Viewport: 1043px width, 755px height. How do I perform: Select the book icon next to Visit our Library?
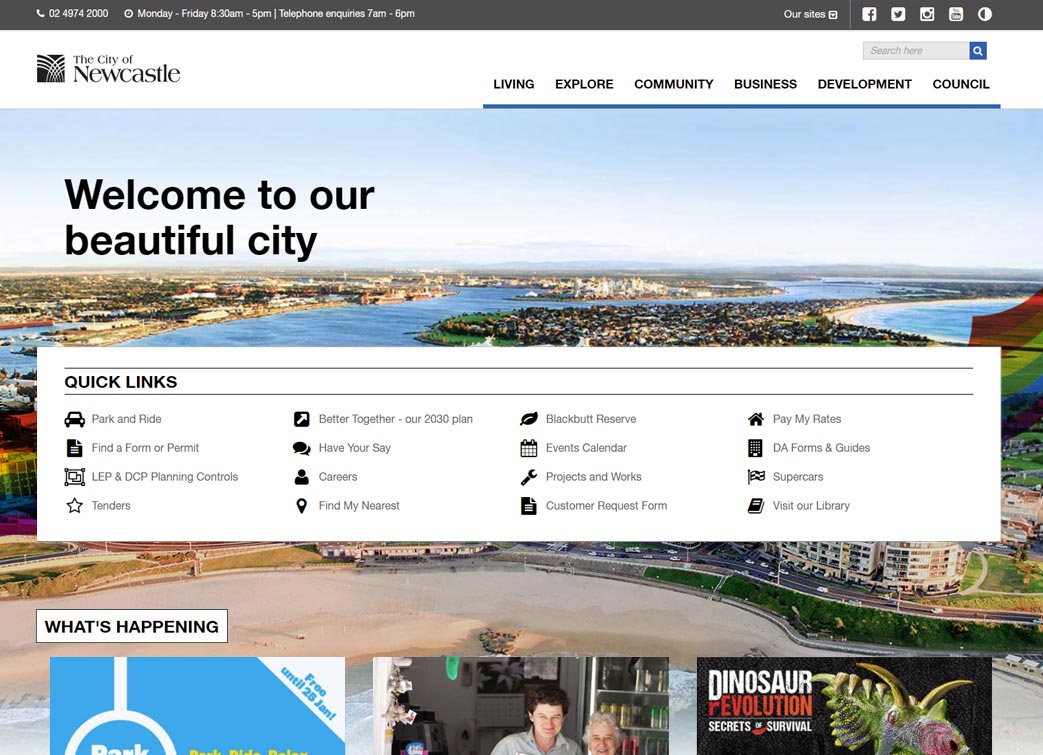[755, 505]
